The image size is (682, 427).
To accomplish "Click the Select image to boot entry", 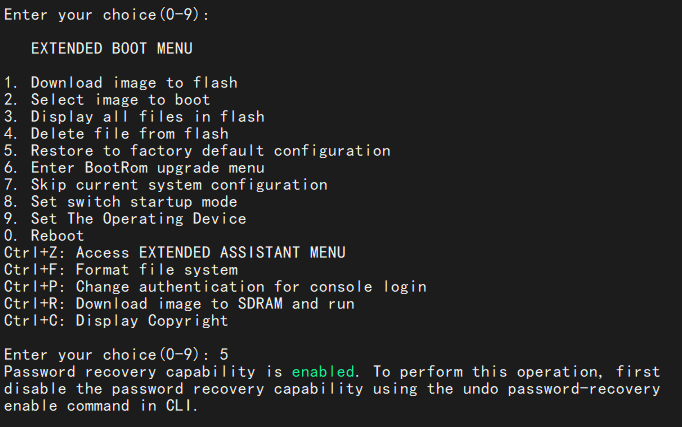I will point(107,99).
